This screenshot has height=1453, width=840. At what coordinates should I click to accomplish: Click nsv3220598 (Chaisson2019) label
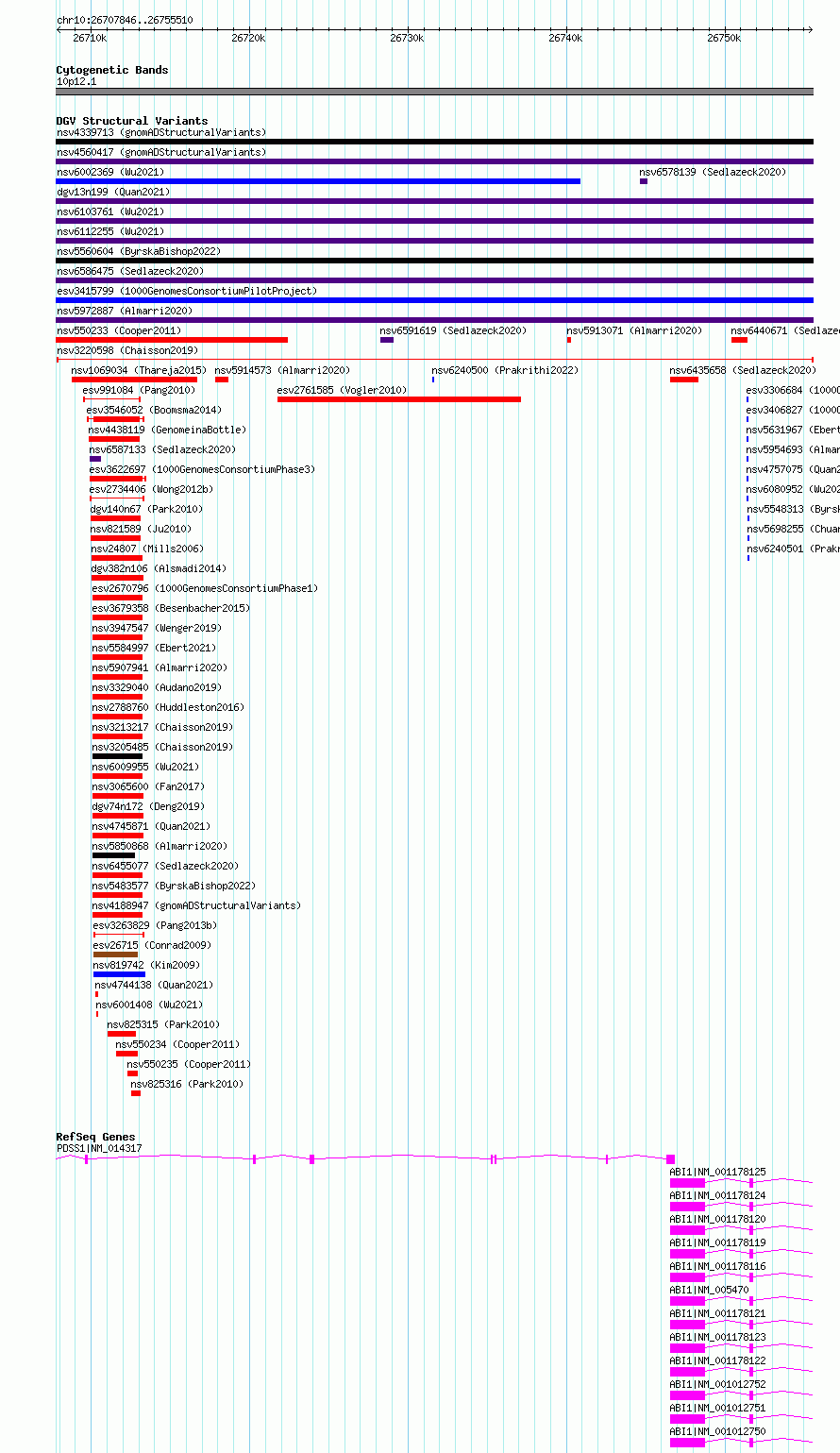coord(127,350)
